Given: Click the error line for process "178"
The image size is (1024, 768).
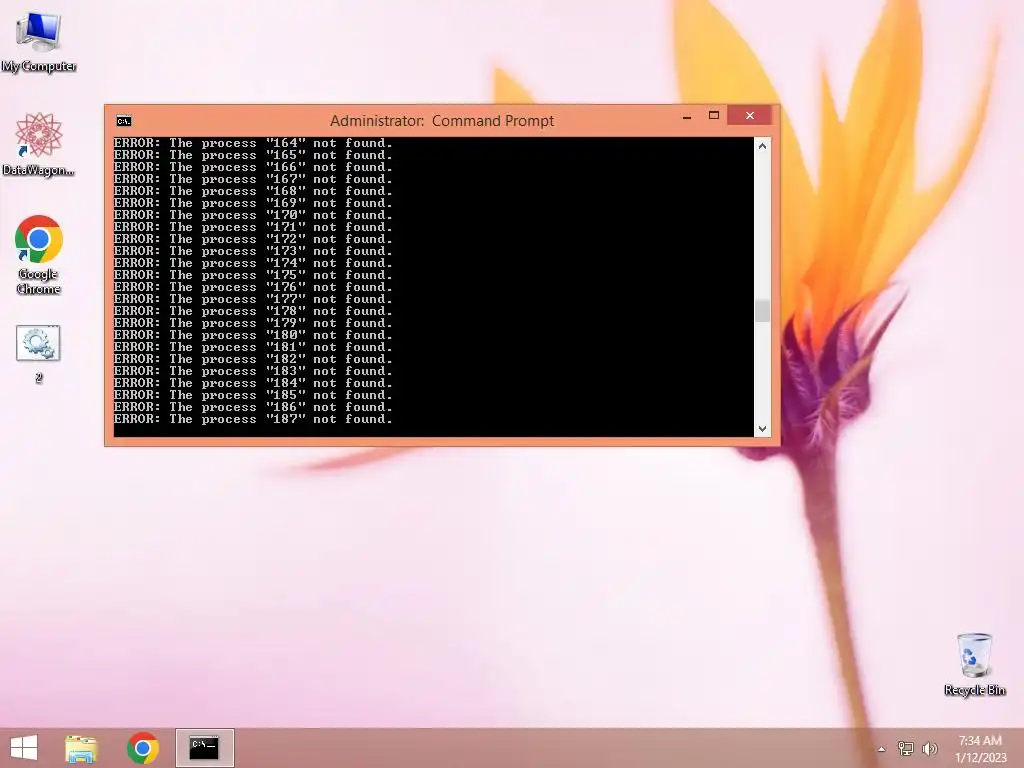Looking at the screenshot, I should pyautogui.click(x=253, y=311).
